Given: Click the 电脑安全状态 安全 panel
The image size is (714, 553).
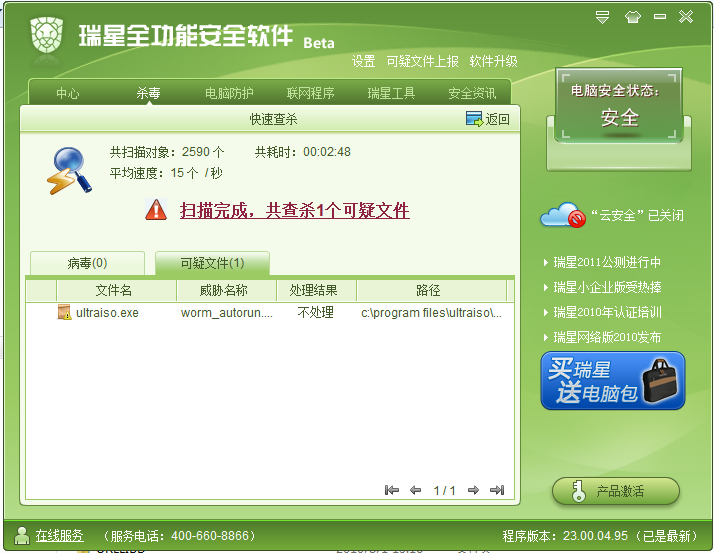Looking at the screenshot, I should (618, 106).
